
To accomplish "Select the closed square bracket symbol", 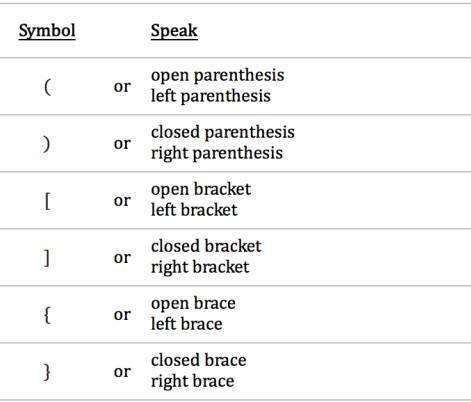I will click(47, 258).
